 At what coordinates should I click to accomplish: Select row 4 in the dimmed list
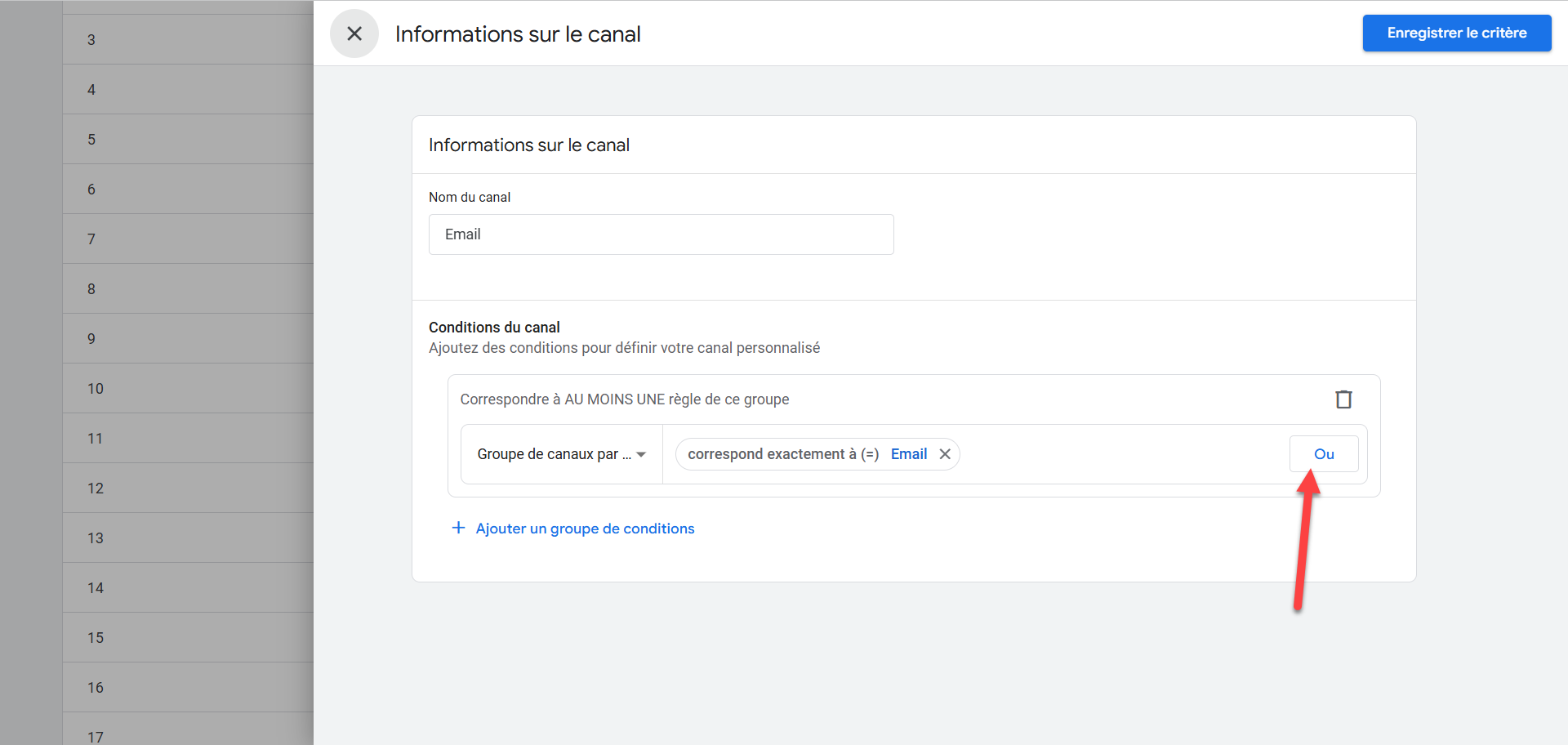[188, 90]
